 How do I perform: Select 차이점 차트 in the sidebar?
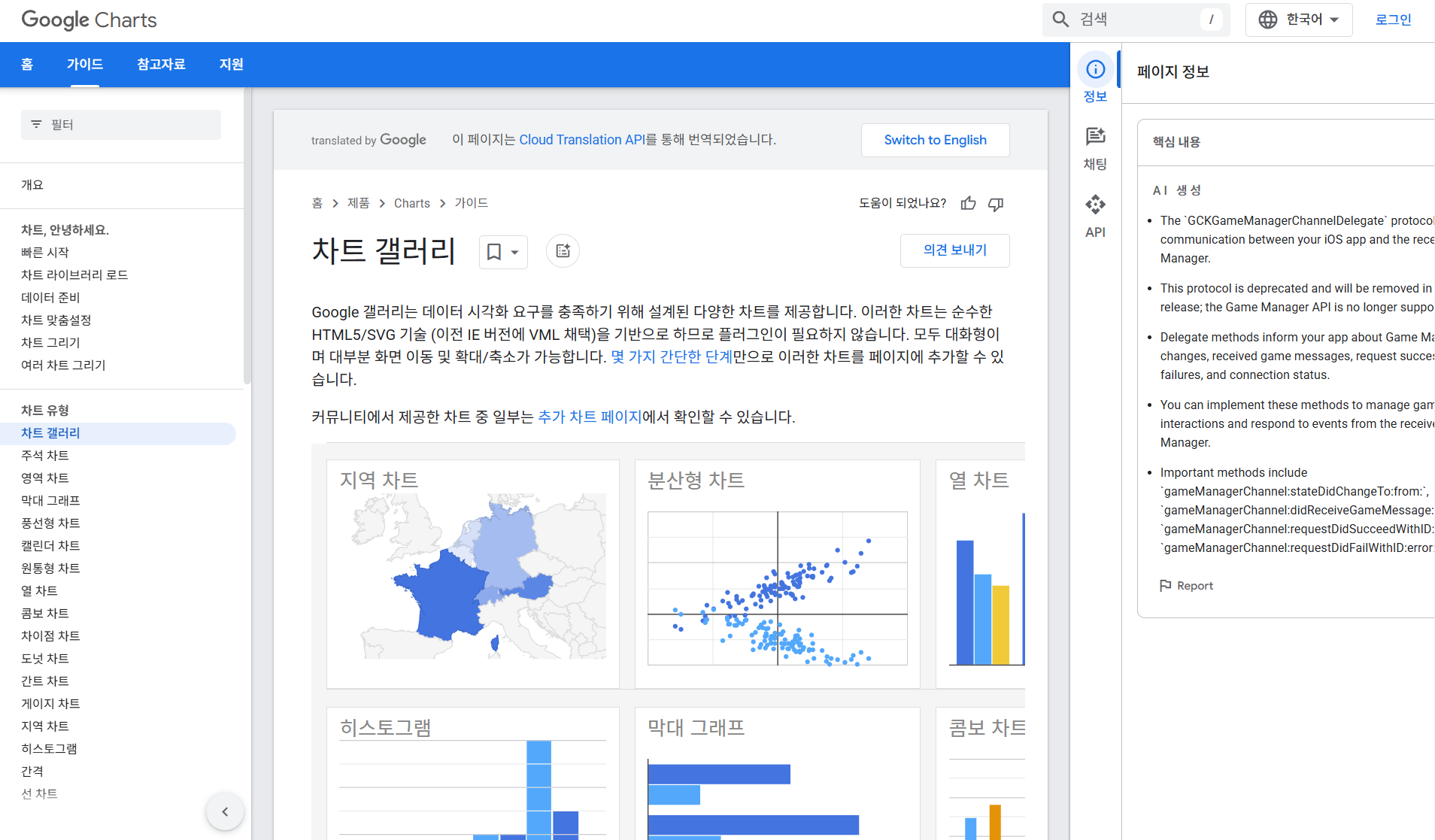(x=50, y=636)
